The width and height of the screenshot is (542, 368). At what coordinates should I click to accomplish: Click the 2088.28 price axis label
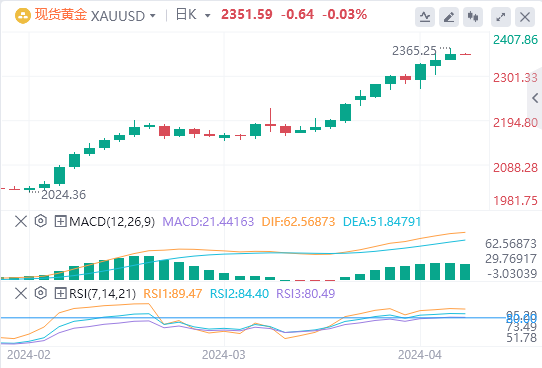[515, 168]
